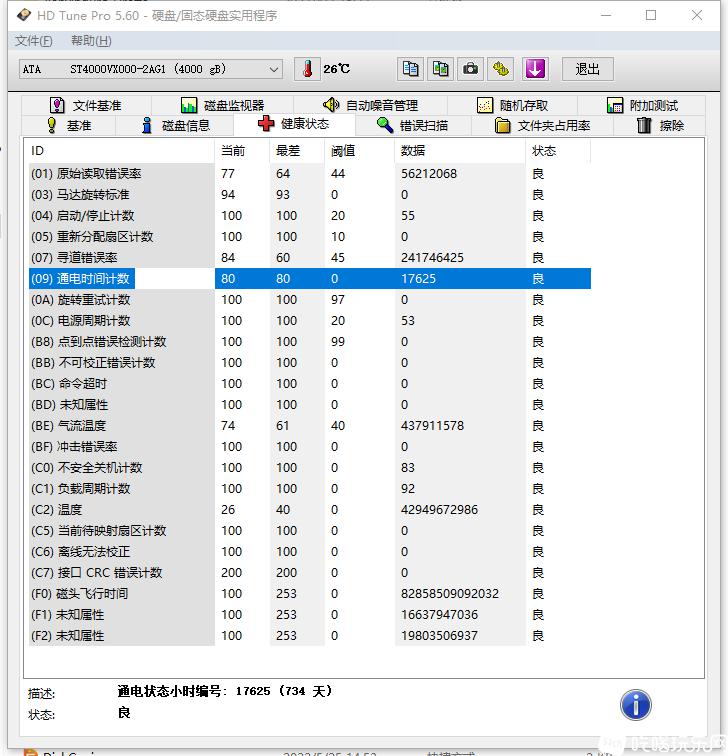Select the (C2) 温度 row

coord(310,510)
